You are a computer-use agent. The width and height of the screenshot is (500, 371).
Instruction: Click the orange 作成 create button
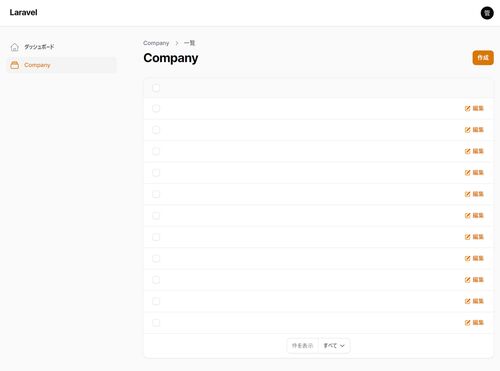coord(483,58)
